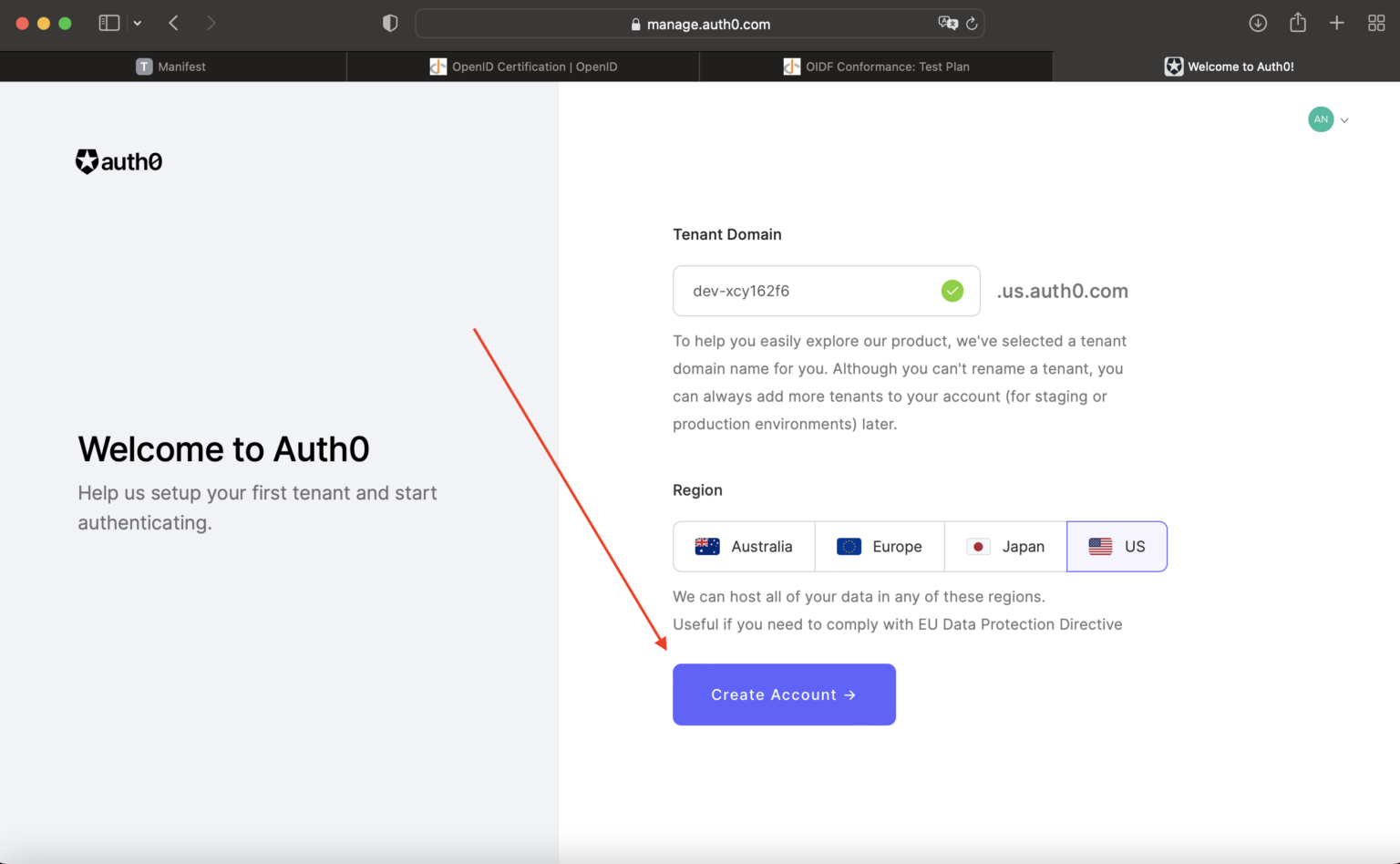Screen dimensions: 1400x864
Task: Open the AN account avatar dropdown
Action: pyautogui.click(x=1321, y=119)
